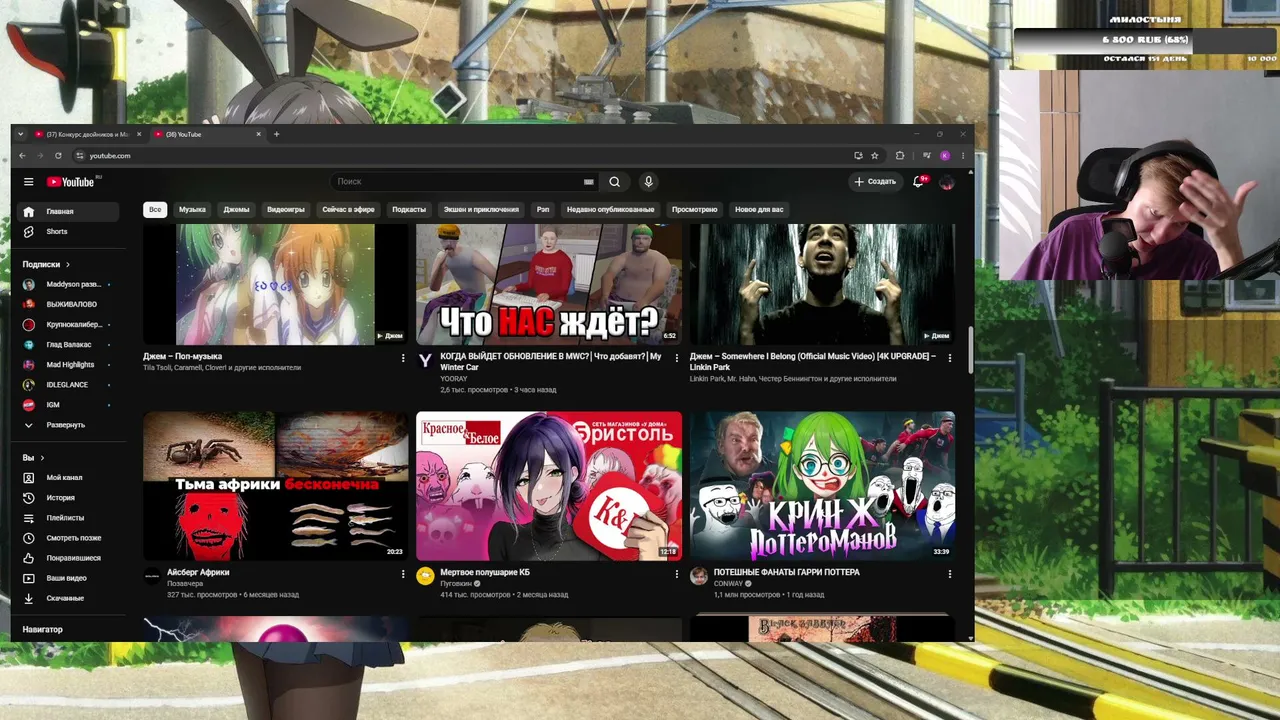Bookmark this page with the star icon
Image resolution: width=1280 pixels, height=720 pixels.
coord(875,156)
